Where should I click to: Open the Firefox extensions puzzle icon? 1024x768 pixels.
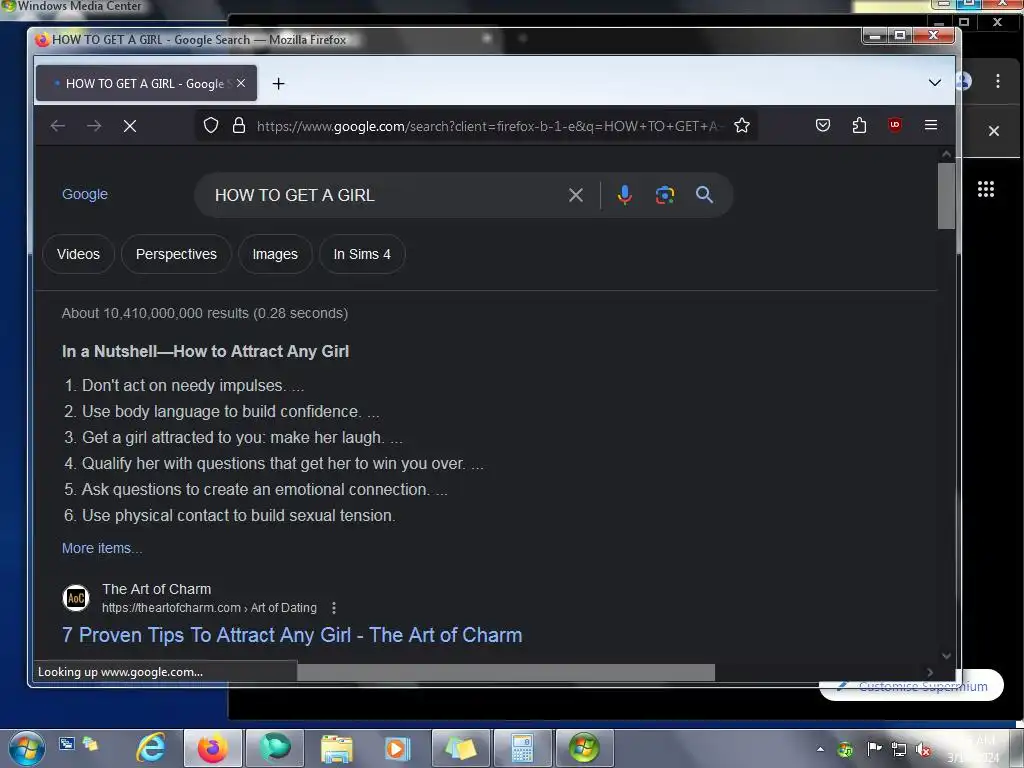coord(859,125)
